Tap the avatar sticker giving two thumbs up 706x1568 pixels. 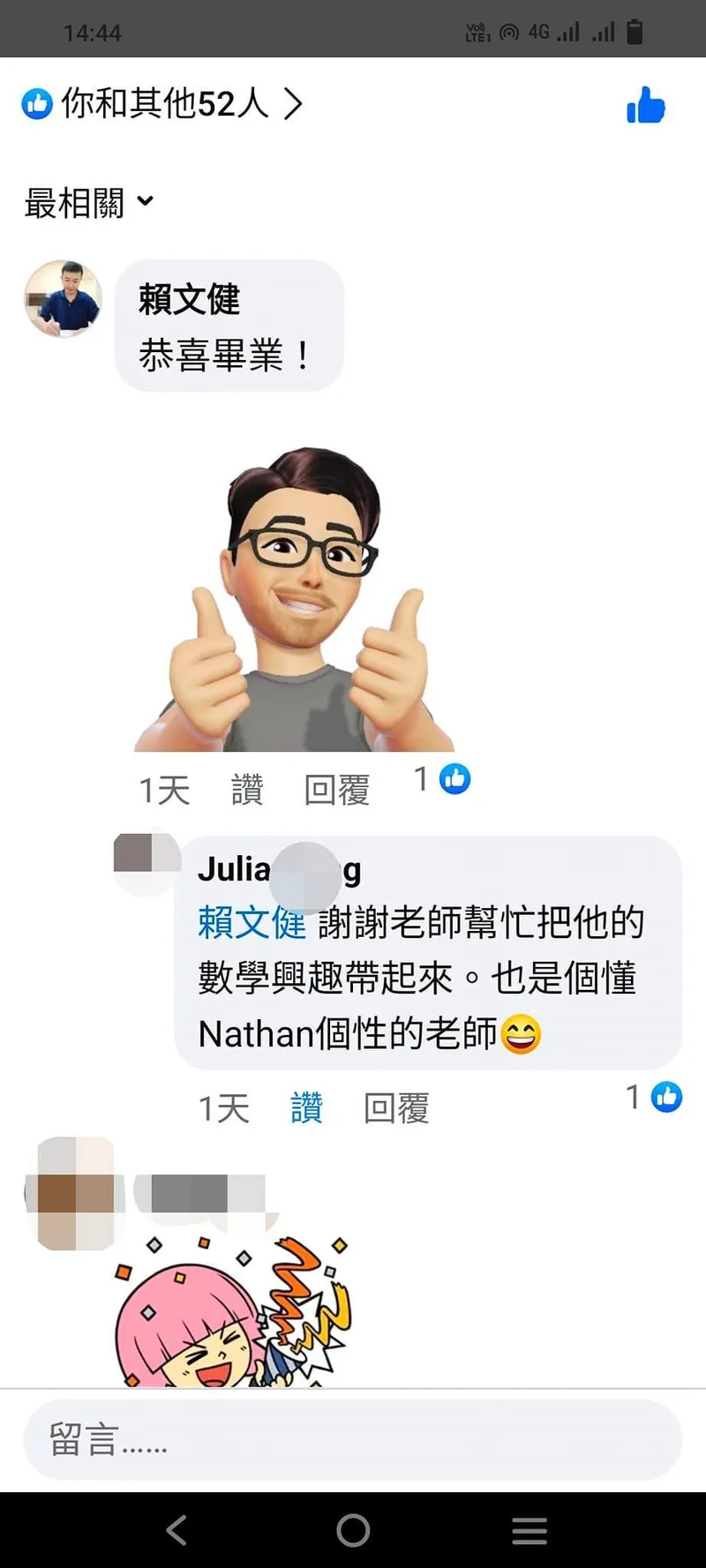295,599
